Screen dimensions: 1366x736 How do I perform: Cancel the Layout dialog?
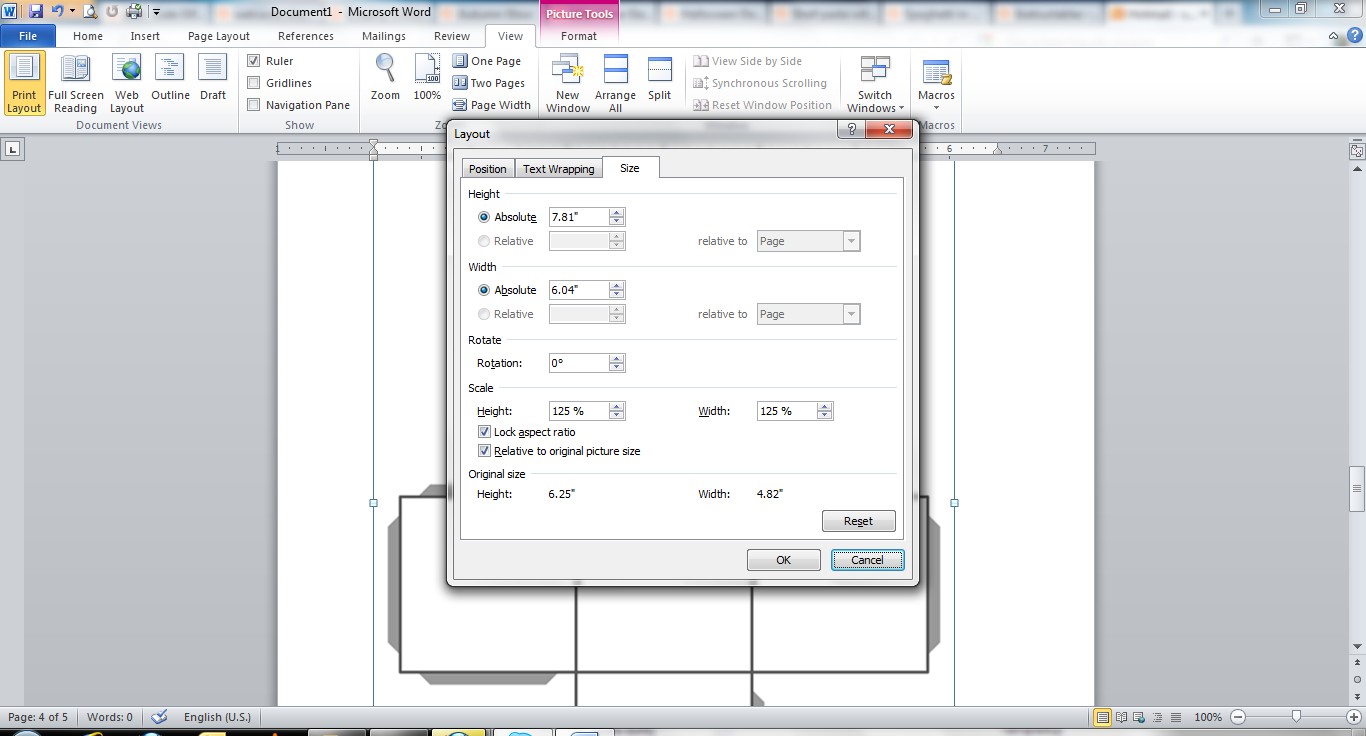coord(868,560)
